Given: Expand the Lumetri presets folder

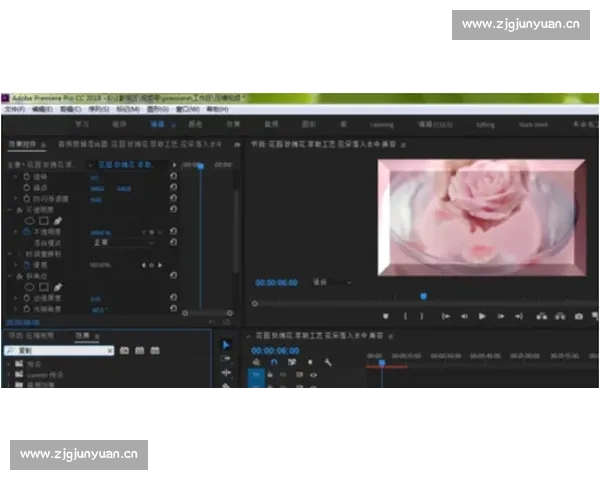Looking at the screenshot, I should [9, 374].
